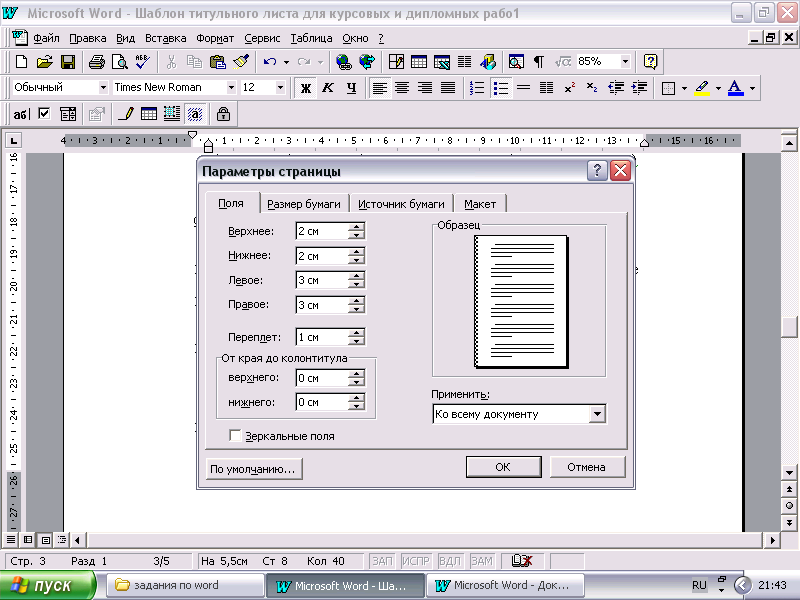Open задания по word taskbar button
The image size is (800, 600).
(185, 585)
